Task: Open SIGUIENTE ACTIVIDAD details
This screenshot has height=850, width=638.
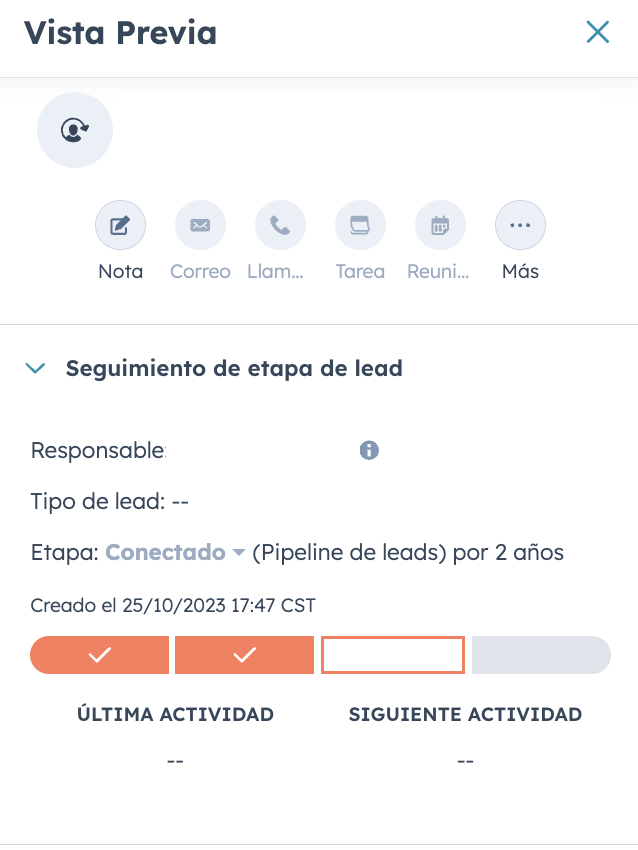Action: pos(465,714)
